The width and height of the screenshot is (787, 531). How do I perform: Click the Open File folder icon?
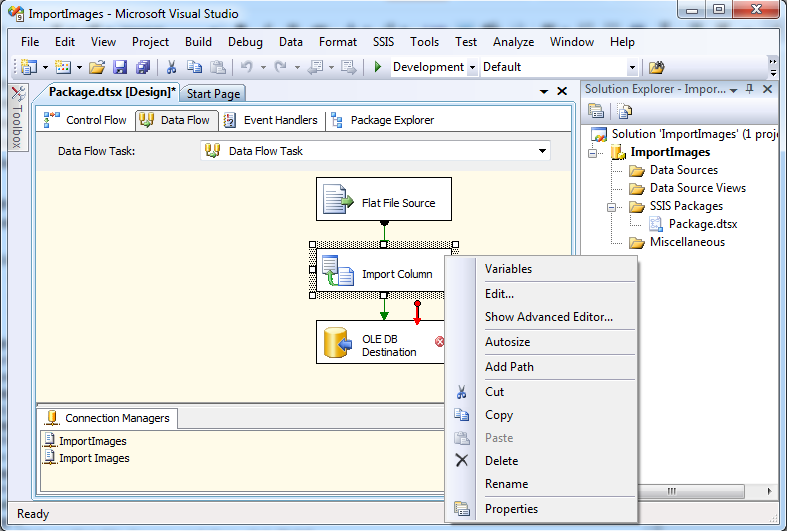coord(97,67)
